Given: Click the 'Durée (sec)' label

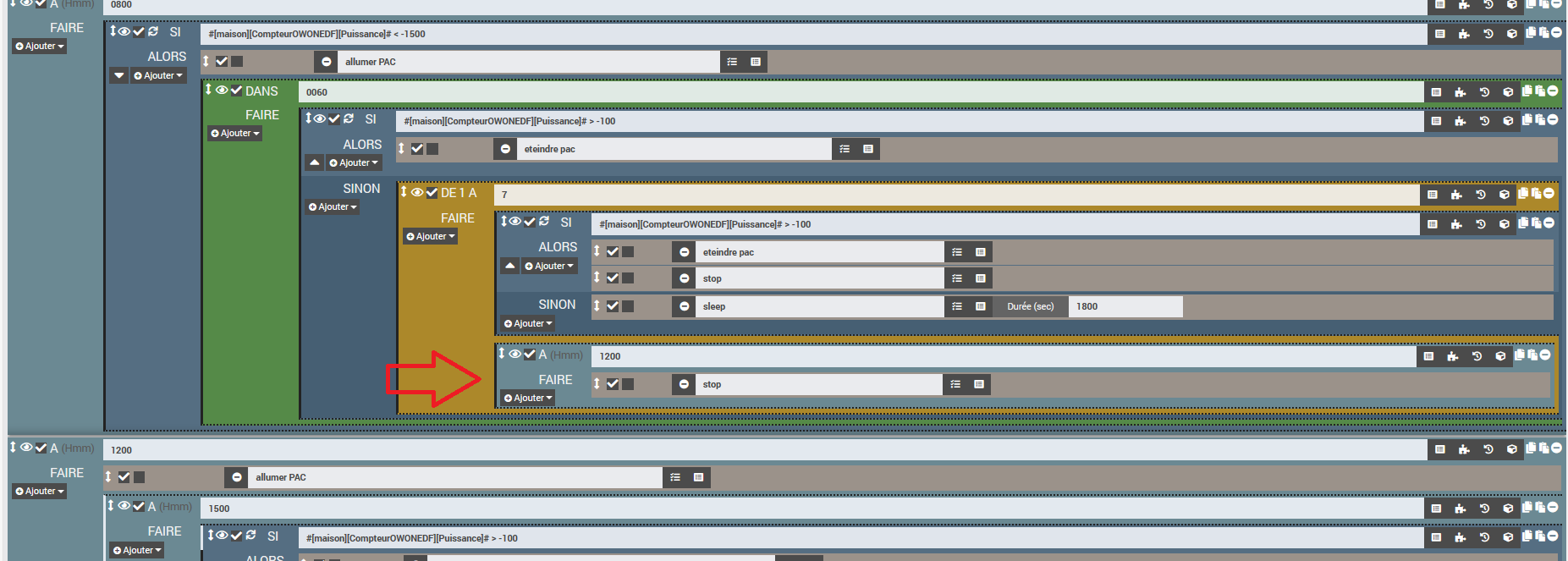Looking at the screenshot, I should tap(1031, 306).
